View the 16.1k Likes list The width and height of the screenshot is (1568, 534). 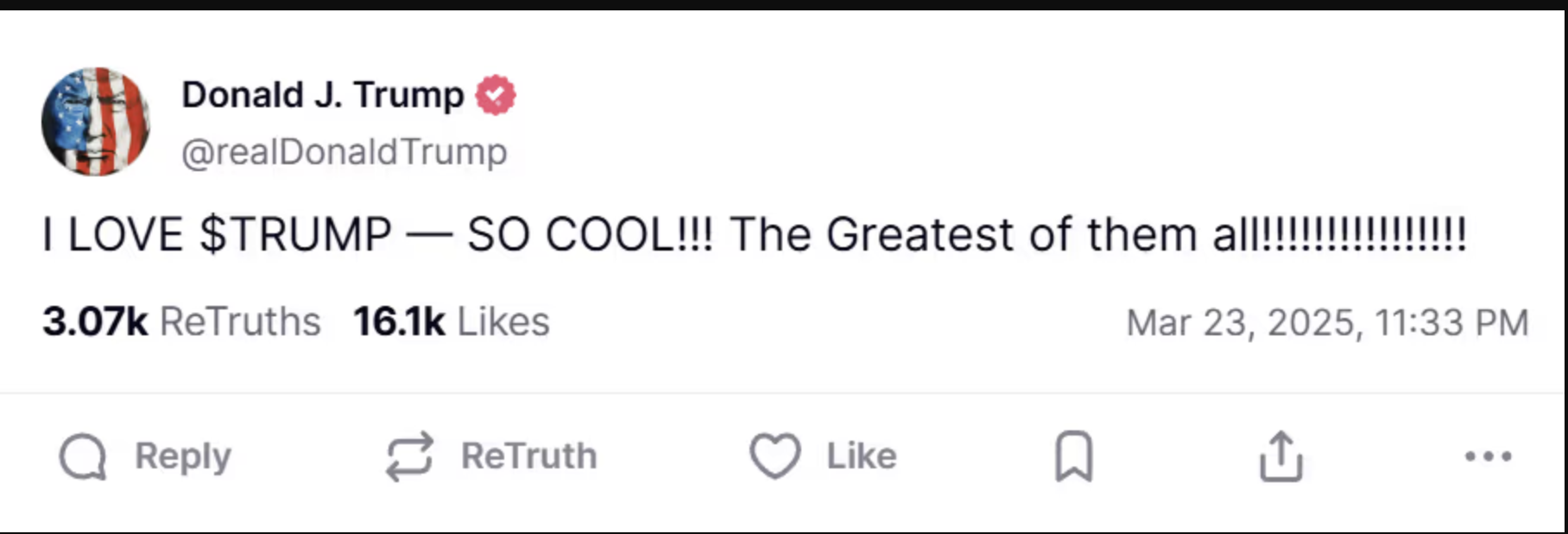451,321
